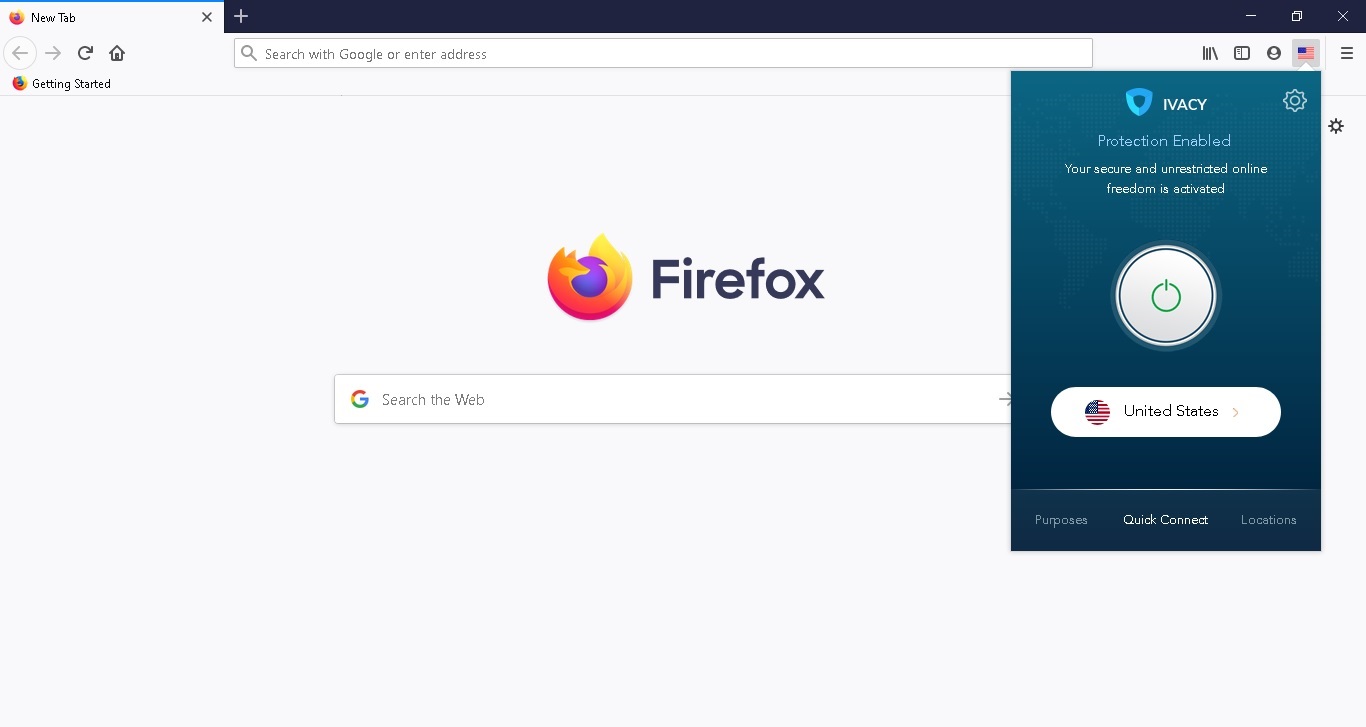Switch to the Purposes tab
Screen dimensions: 1366x727
[1061, 520]
